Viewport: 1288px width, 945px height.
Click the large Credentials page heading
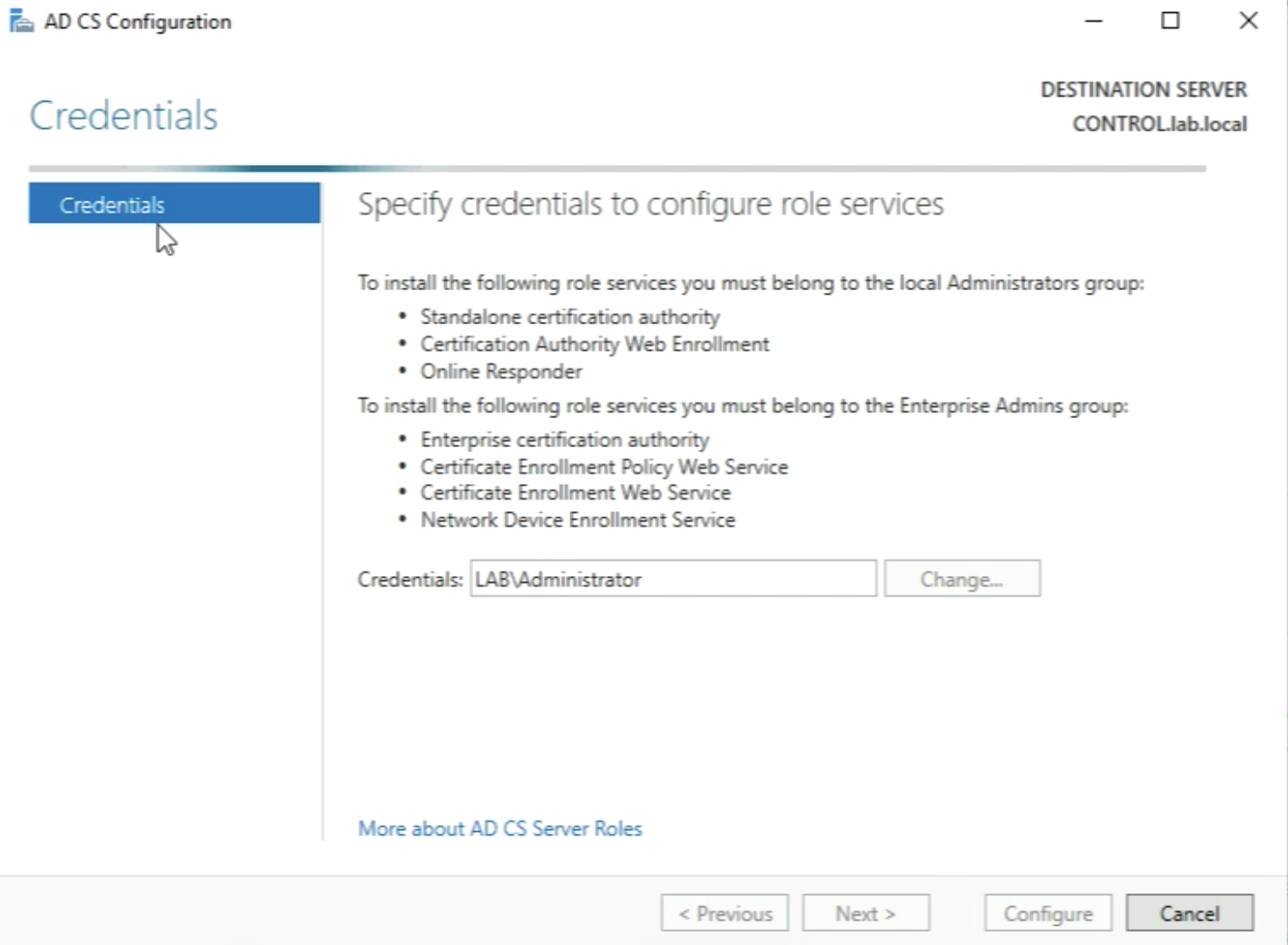pos(124,116)
